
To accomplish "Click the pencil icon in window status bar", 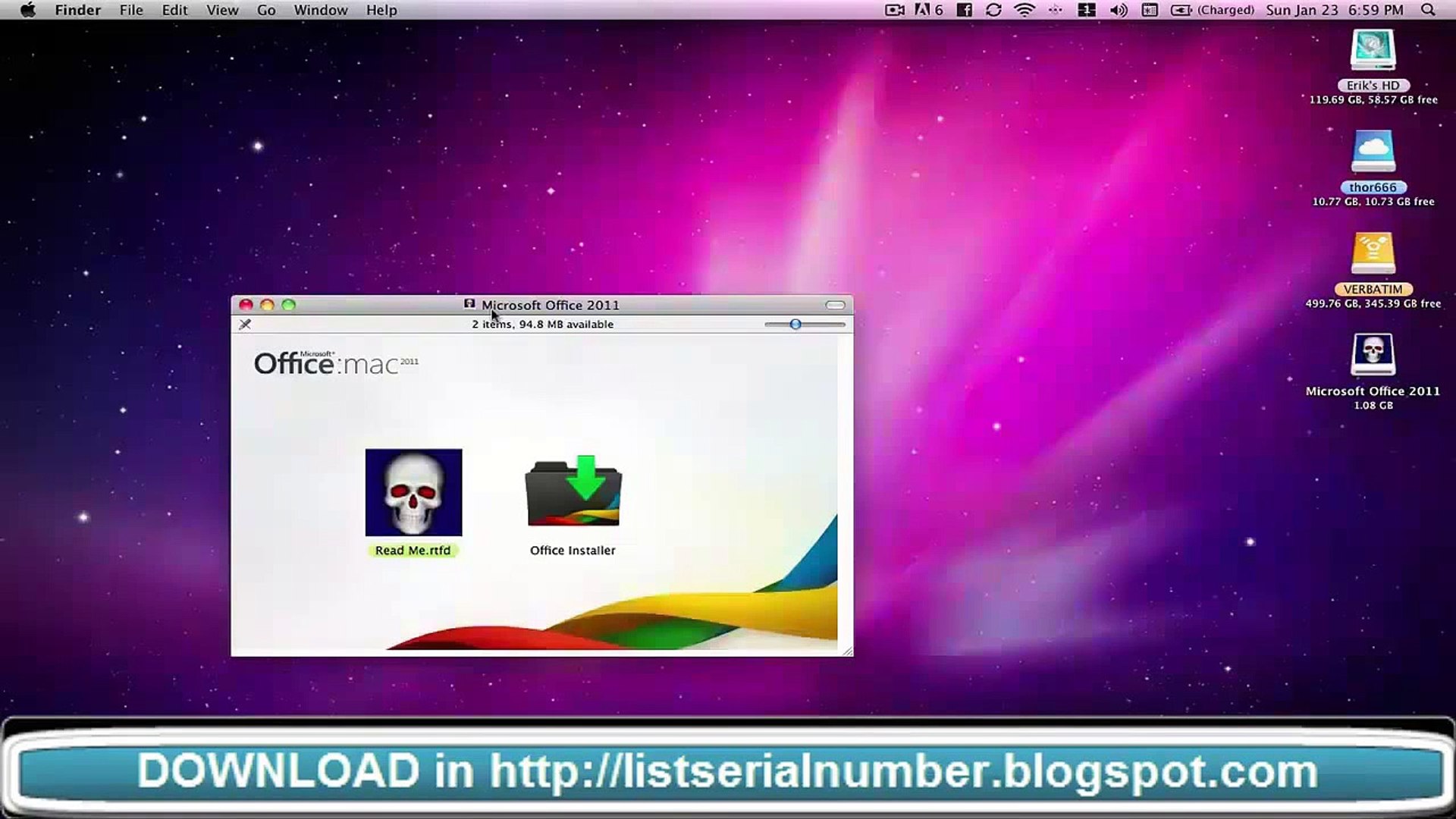I will click(x=245, y=324).
